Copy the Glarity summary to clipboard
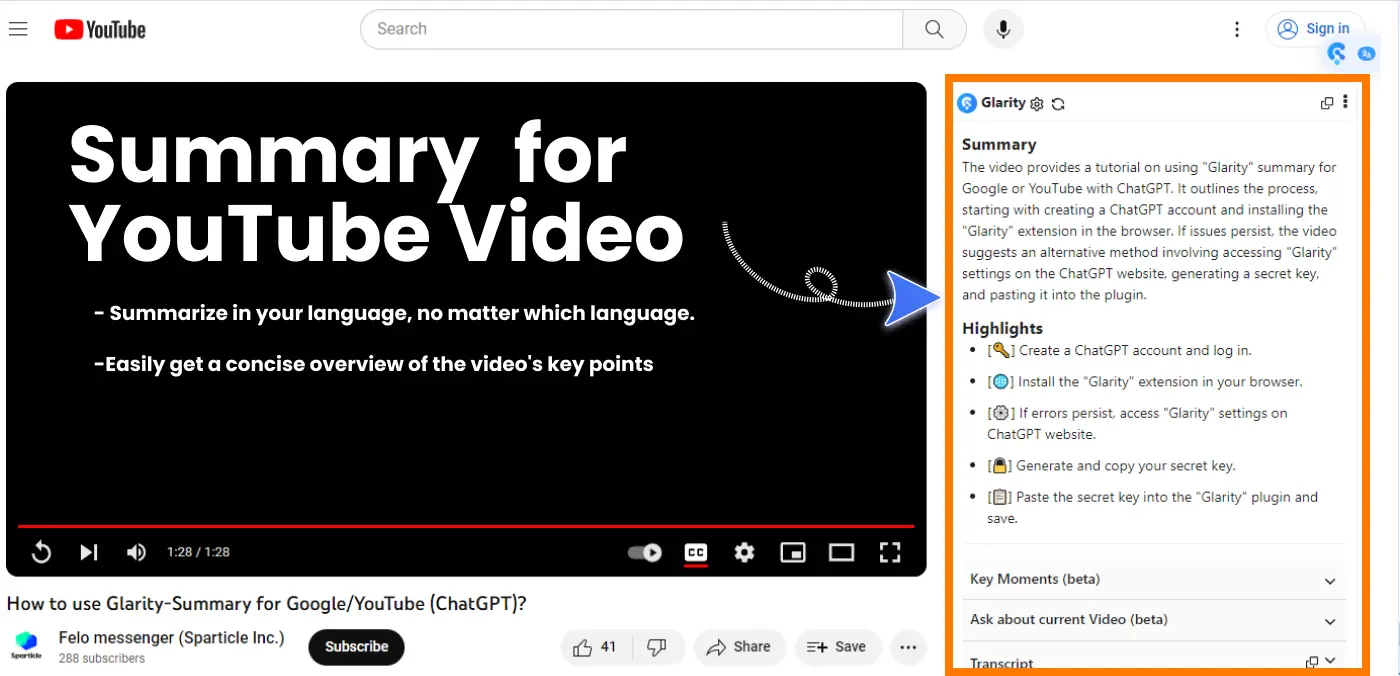The height and width of the screenshot is (676, 1400). pyautogui.click(x=1327, y=102)
